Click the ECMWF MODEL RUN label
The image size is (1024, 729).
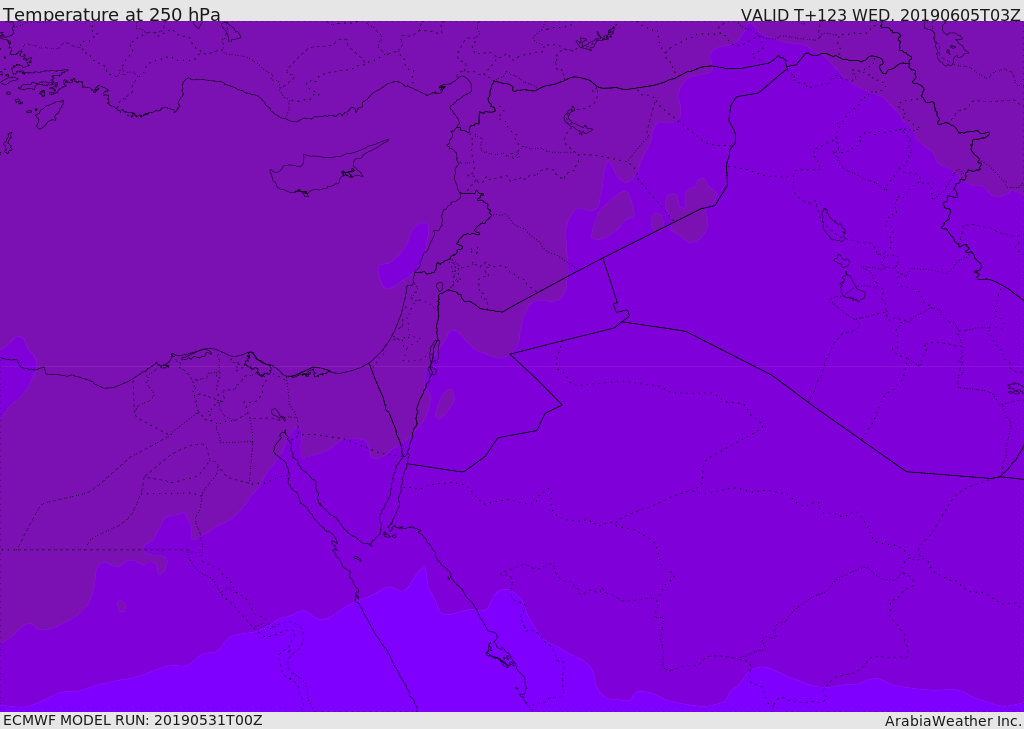tap(133, 720)
